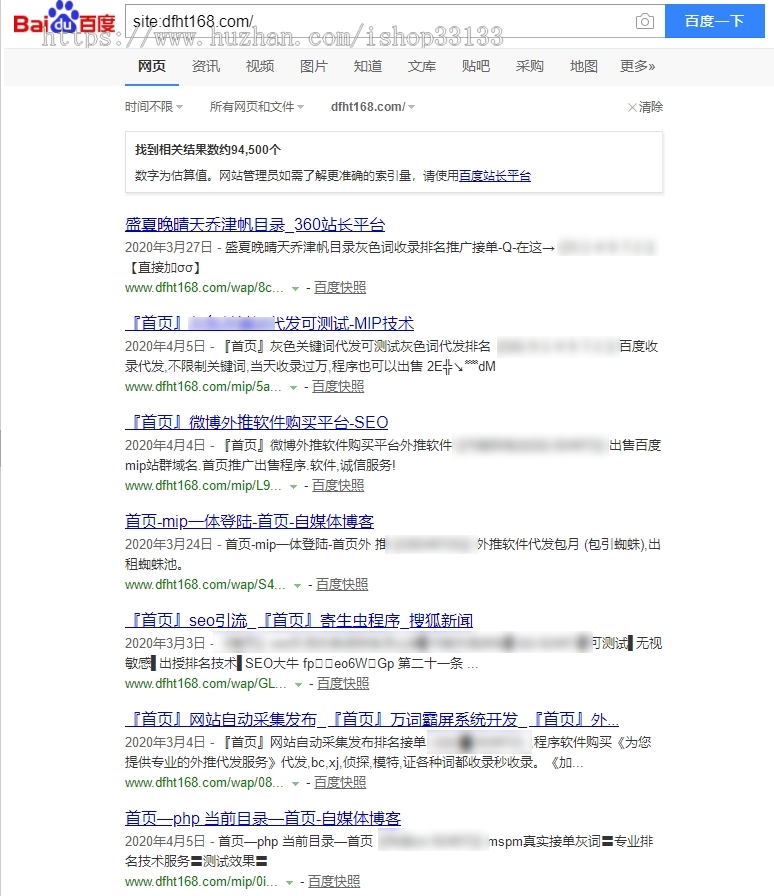The image size is (774, 896).
Task: Open 百度快照 for wap/08 result
Action: click(340, 782)
